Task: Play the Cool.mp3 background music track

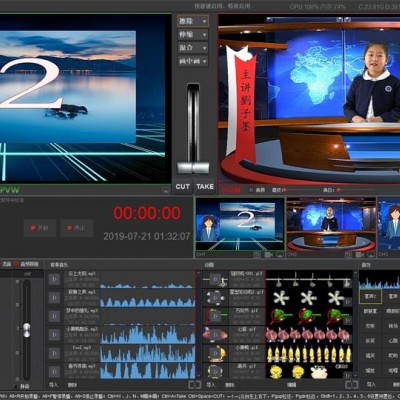Action: coord(54,353)
